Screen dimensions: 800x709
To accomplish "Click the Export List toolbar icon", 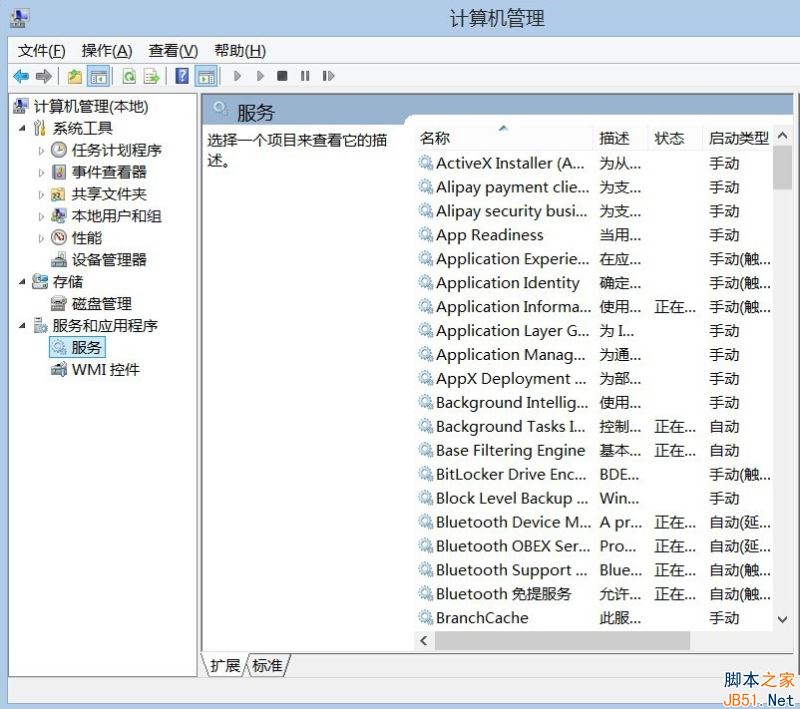I will (152, 77).
